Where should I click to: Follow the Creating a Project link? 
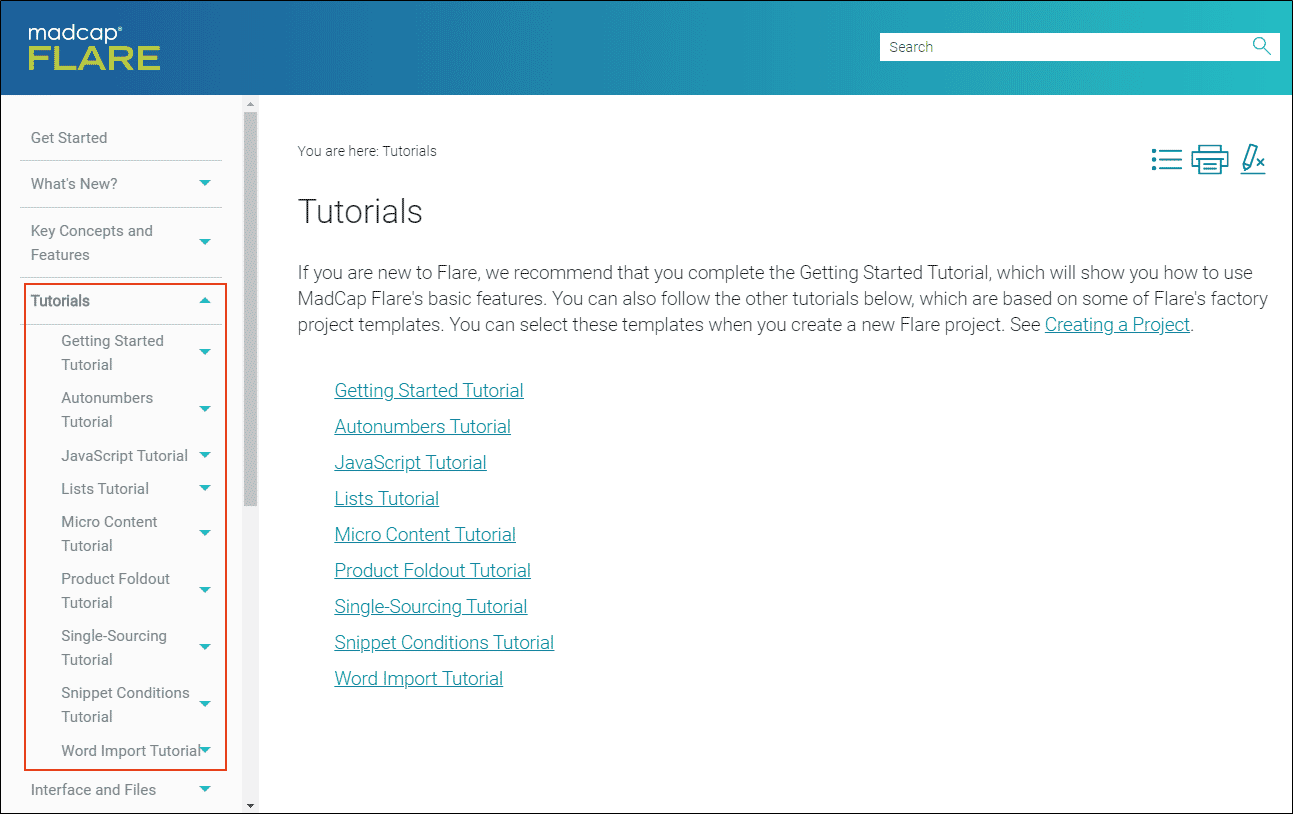(x=1117, y=324)
